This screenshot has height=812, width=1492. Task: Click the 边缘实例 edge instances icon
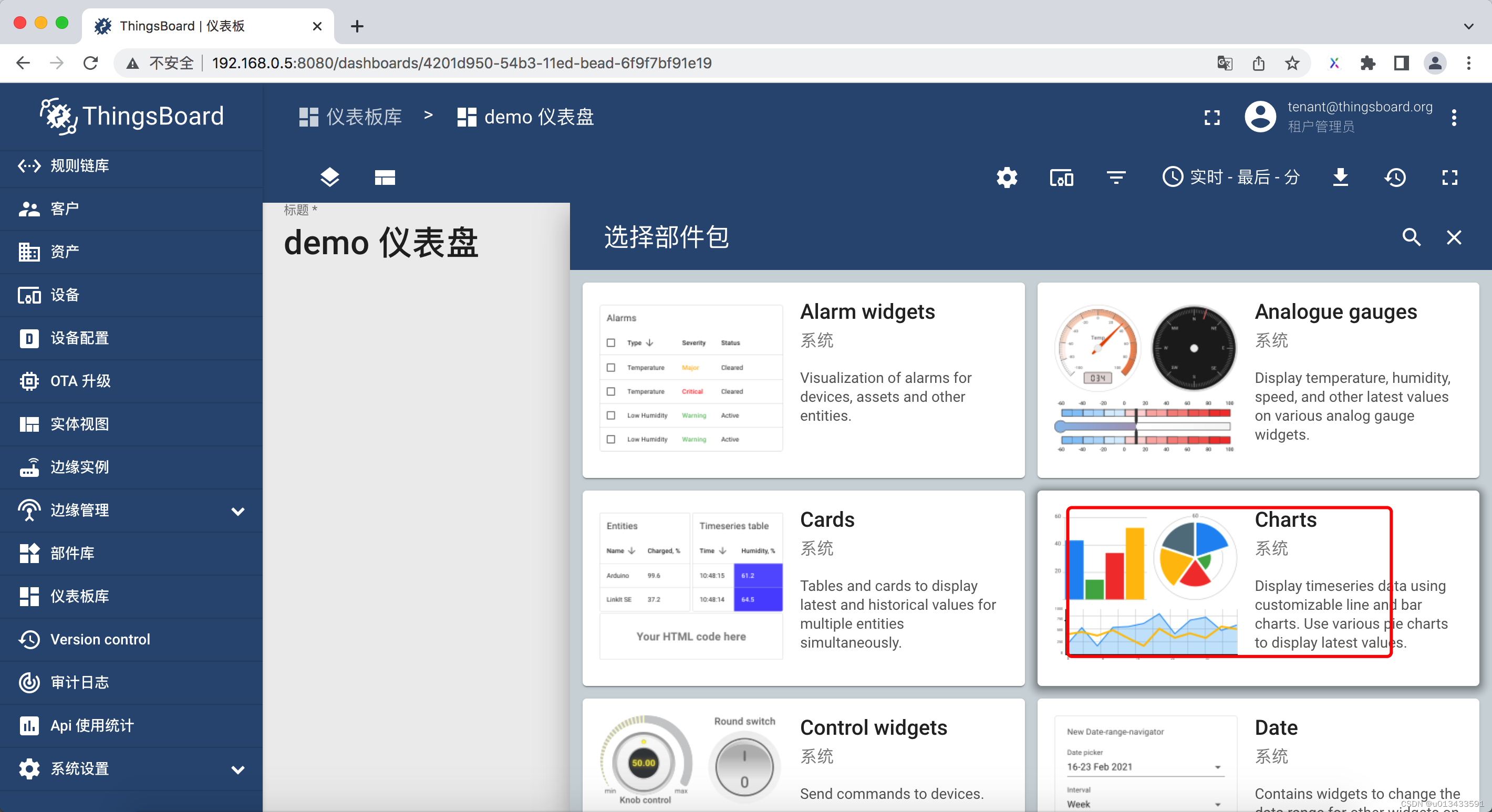(x=29, y=467)
